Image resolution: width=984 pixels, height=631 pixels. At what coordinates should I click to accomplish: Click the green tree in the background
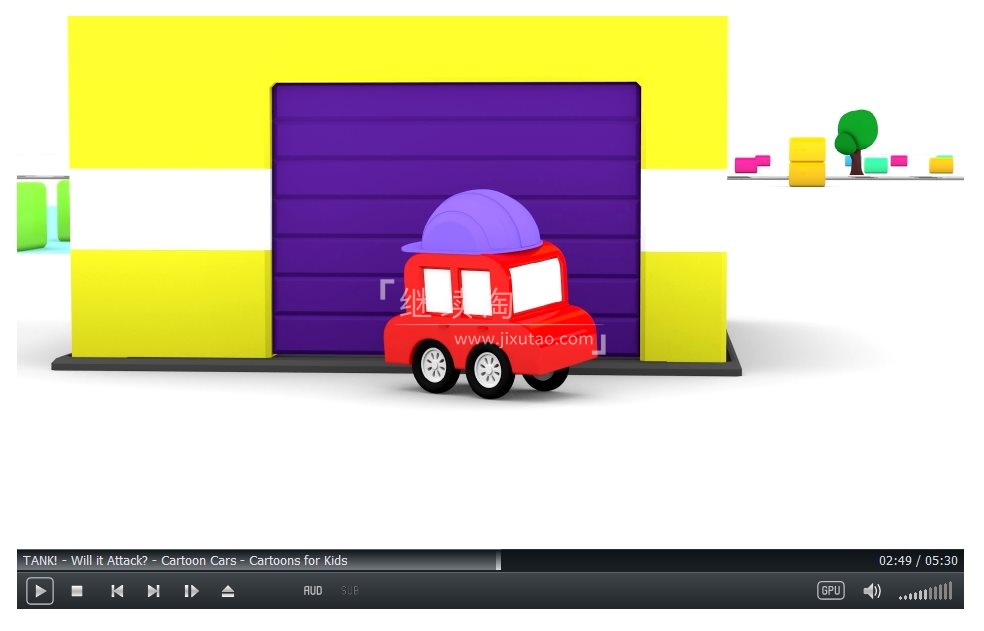(856, 135)
